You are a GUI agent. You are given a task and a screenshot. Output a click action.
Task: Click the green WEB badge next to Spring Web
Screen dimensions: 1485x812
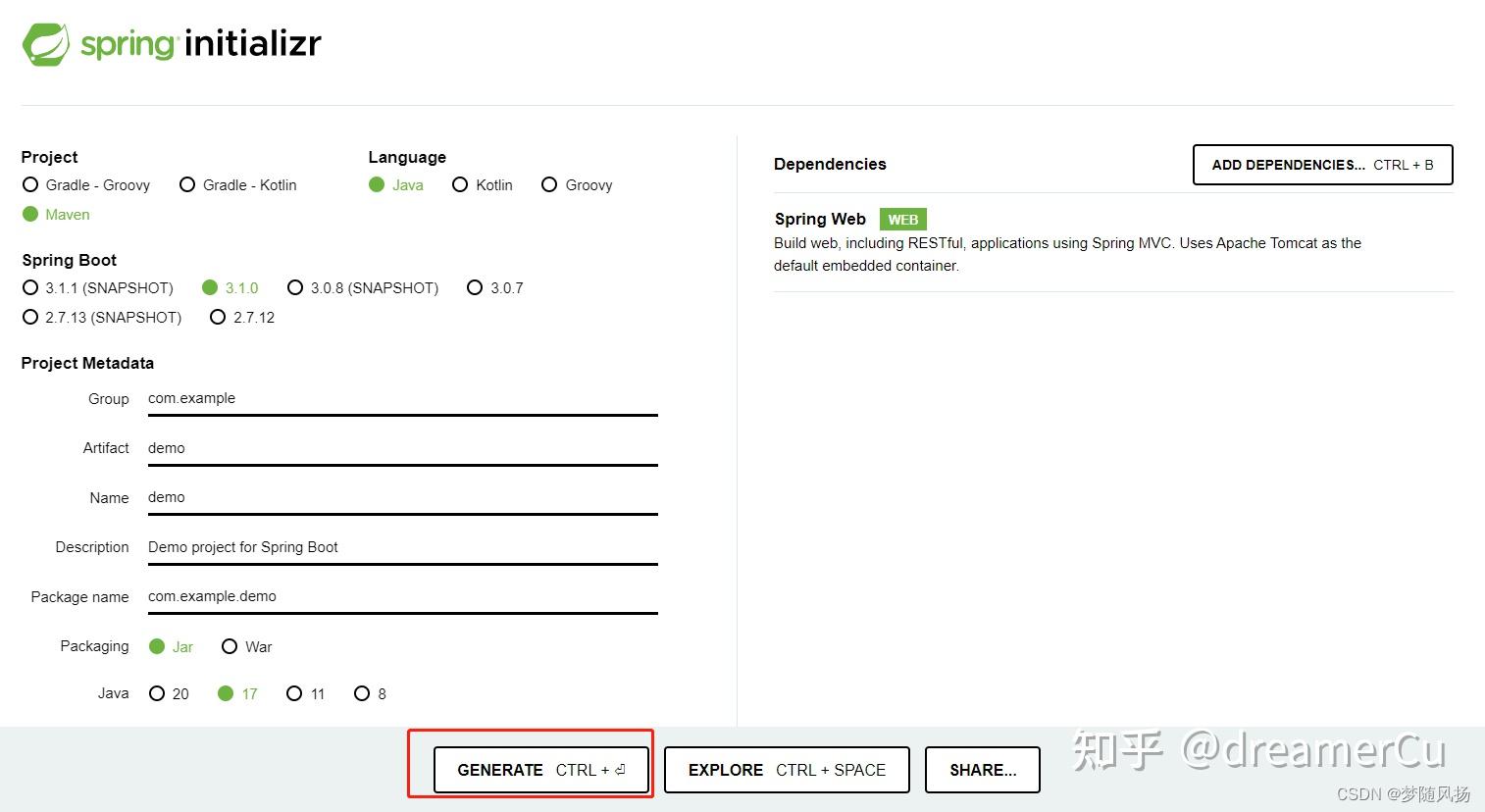pos(901,219)
